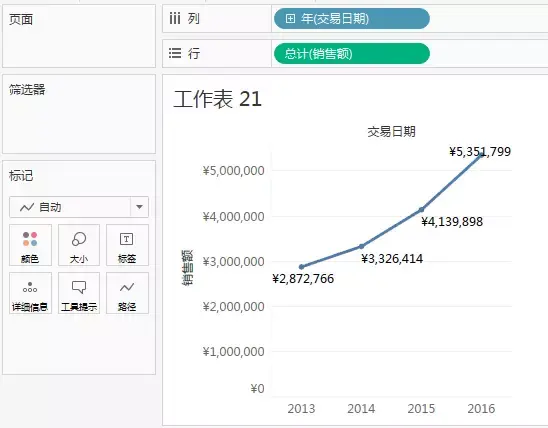Viewport: 548px width, 428px height.
Task: Click the 标记 (Marks) card title
Action: pyautogui.click(x=21, y=176)
